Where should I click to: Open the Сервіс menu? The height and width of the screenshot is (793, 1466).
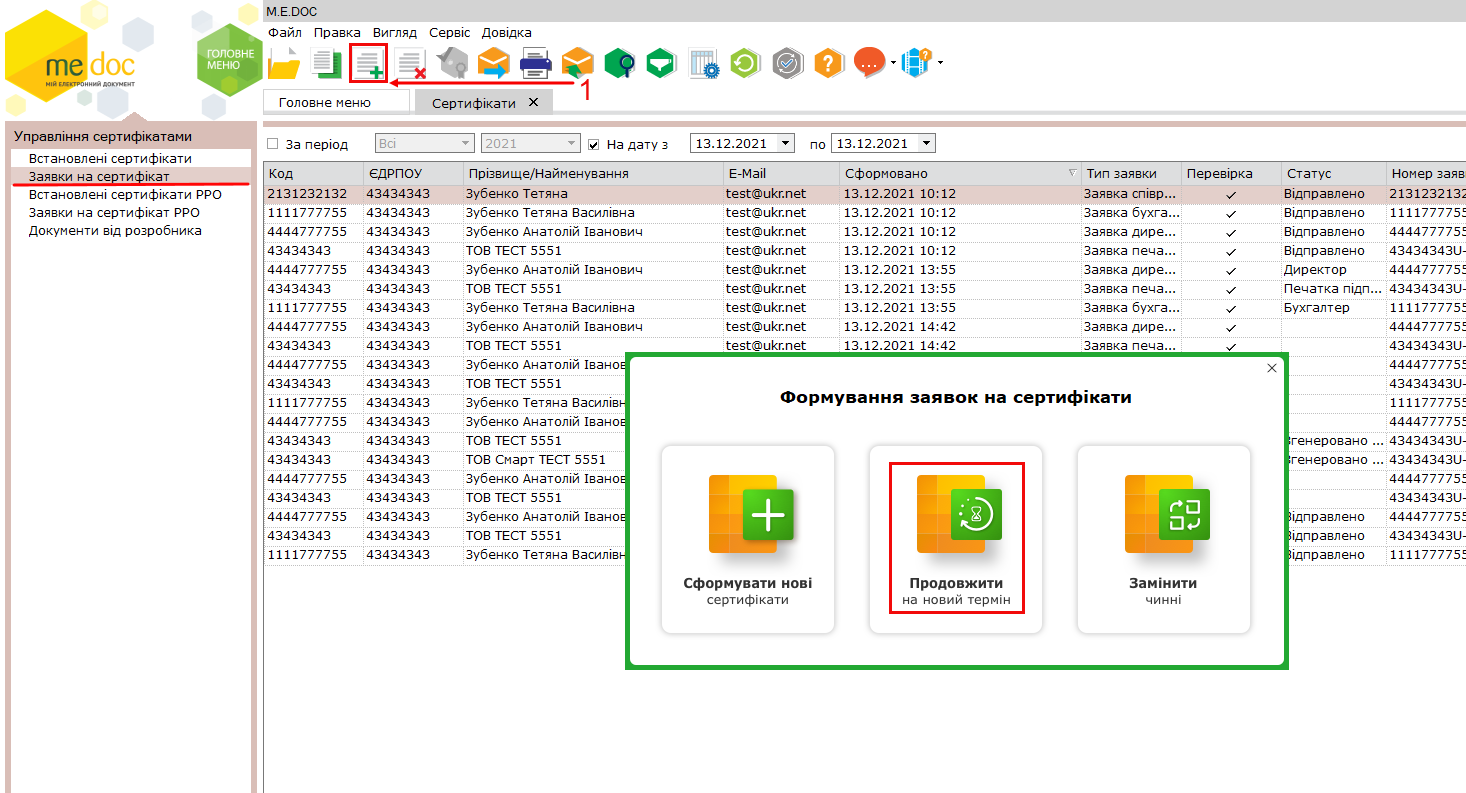pos(449,32)
